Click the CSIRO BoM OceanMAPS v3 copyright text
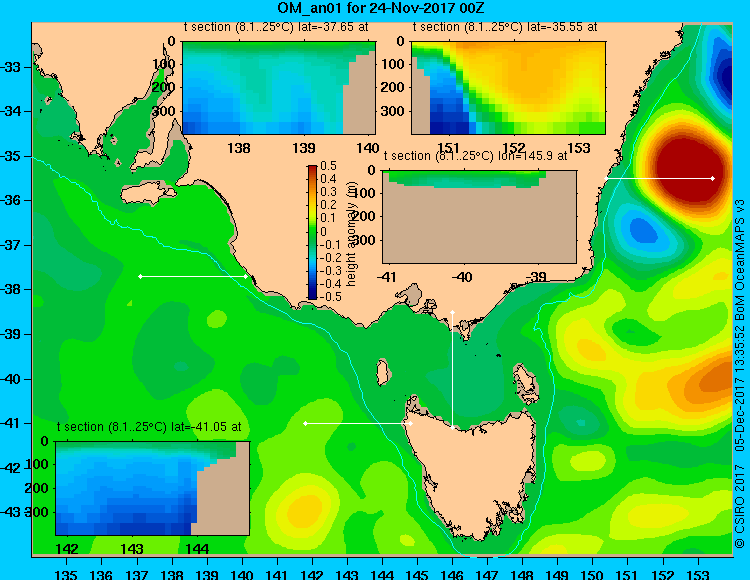 [740, 373]
